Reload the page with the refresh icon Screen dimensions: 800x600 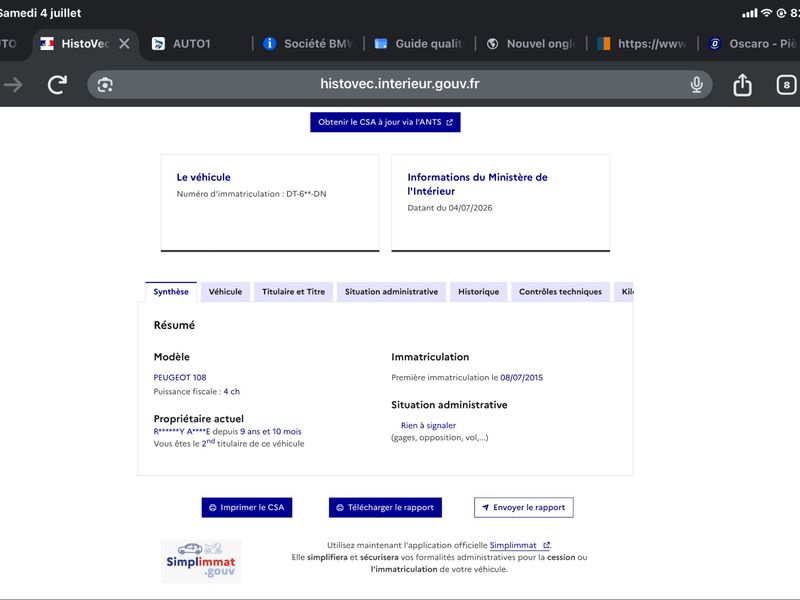pos(57,85)
